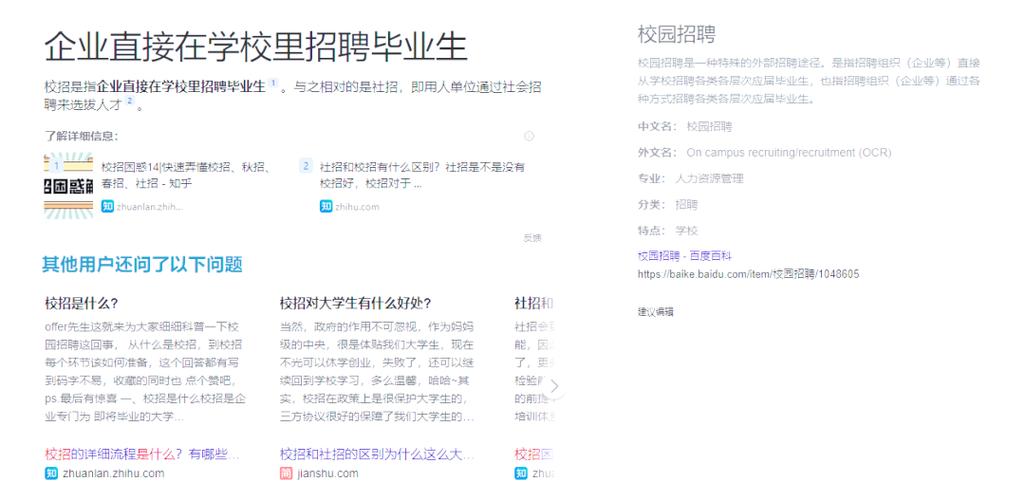Click the Jianshu favicon beside jianshu.com
The width and height of the screenshot is (1025, 482).
286,473
